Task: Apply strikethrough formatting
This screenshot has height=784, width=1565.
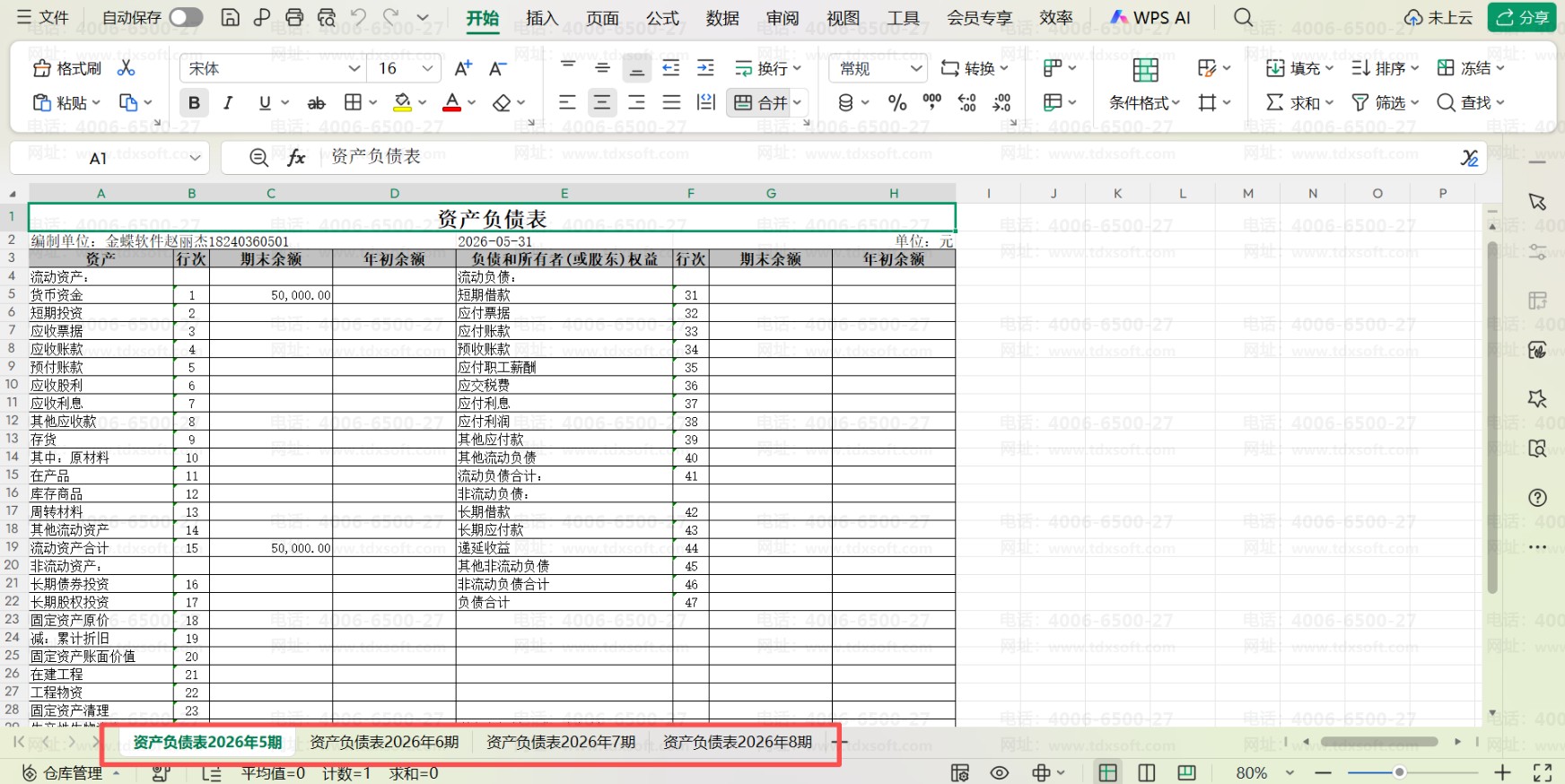Action: pos(316,103)
